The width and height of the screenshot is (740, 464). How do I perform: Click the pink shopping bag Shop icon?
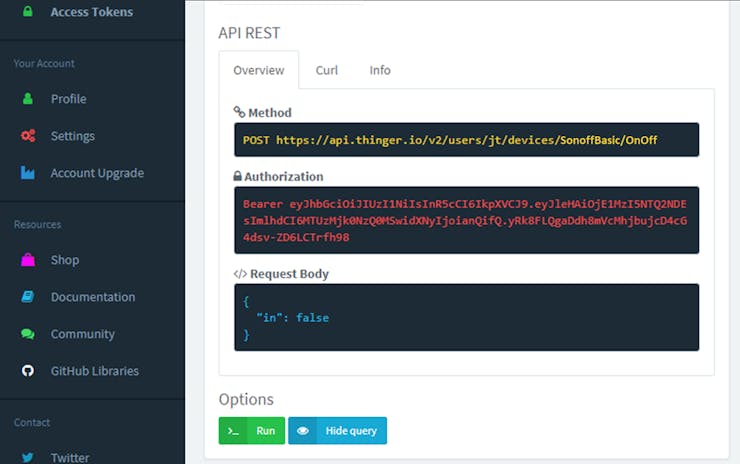[x=28, y=260]
